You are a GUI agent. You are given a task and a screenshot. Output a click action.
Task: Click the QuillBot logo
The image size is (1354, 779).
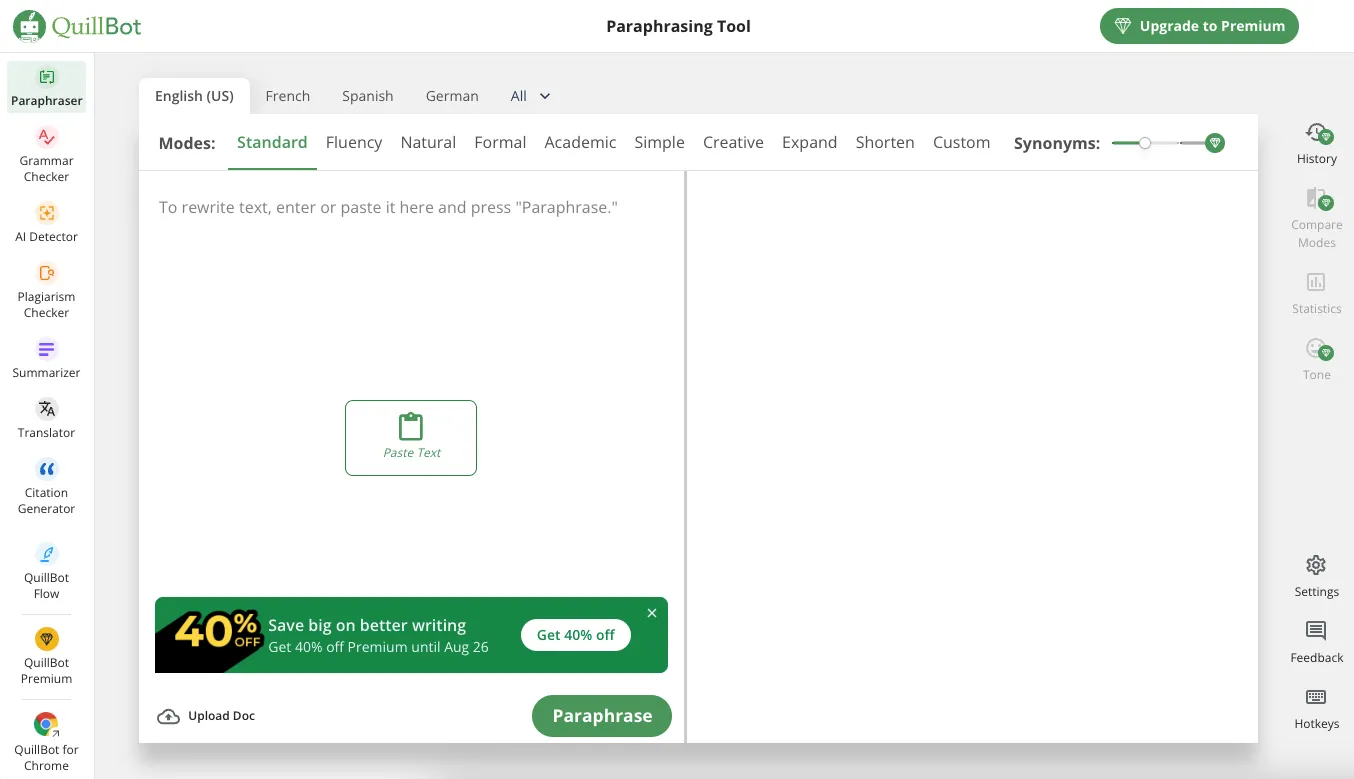pyautogui.click(x=77, y=26)
